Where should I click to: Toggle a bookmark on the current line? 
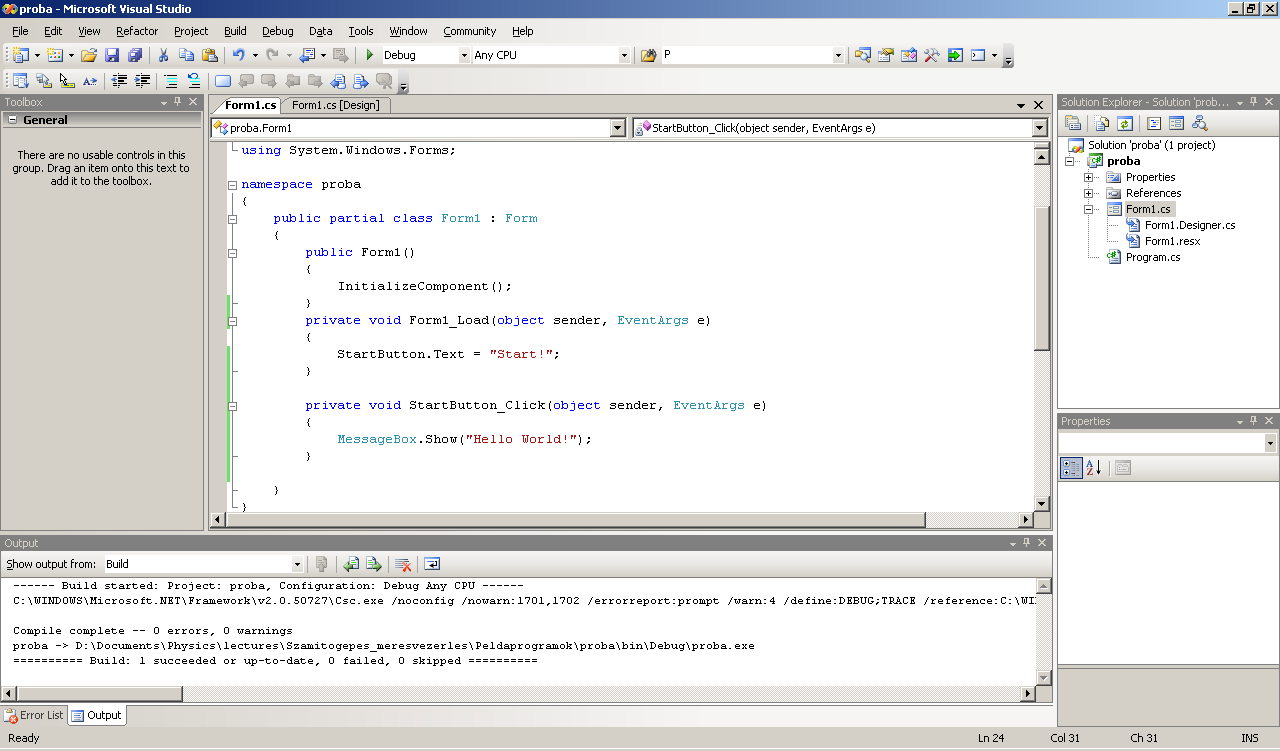point(223,81)
